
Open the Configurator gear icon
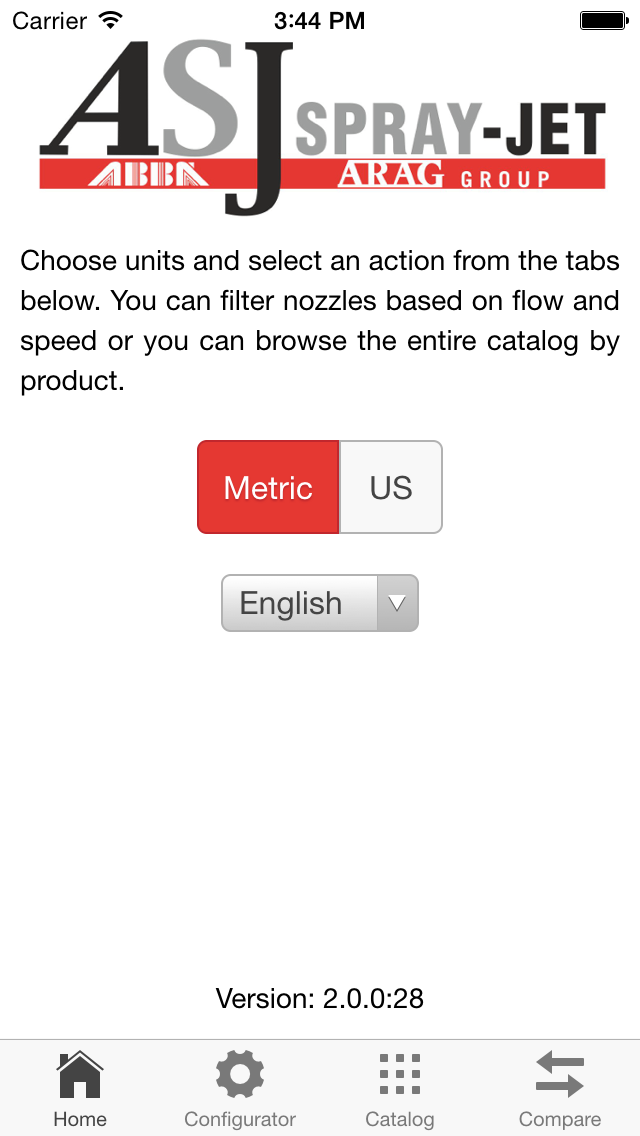[x=240, y=1075]
